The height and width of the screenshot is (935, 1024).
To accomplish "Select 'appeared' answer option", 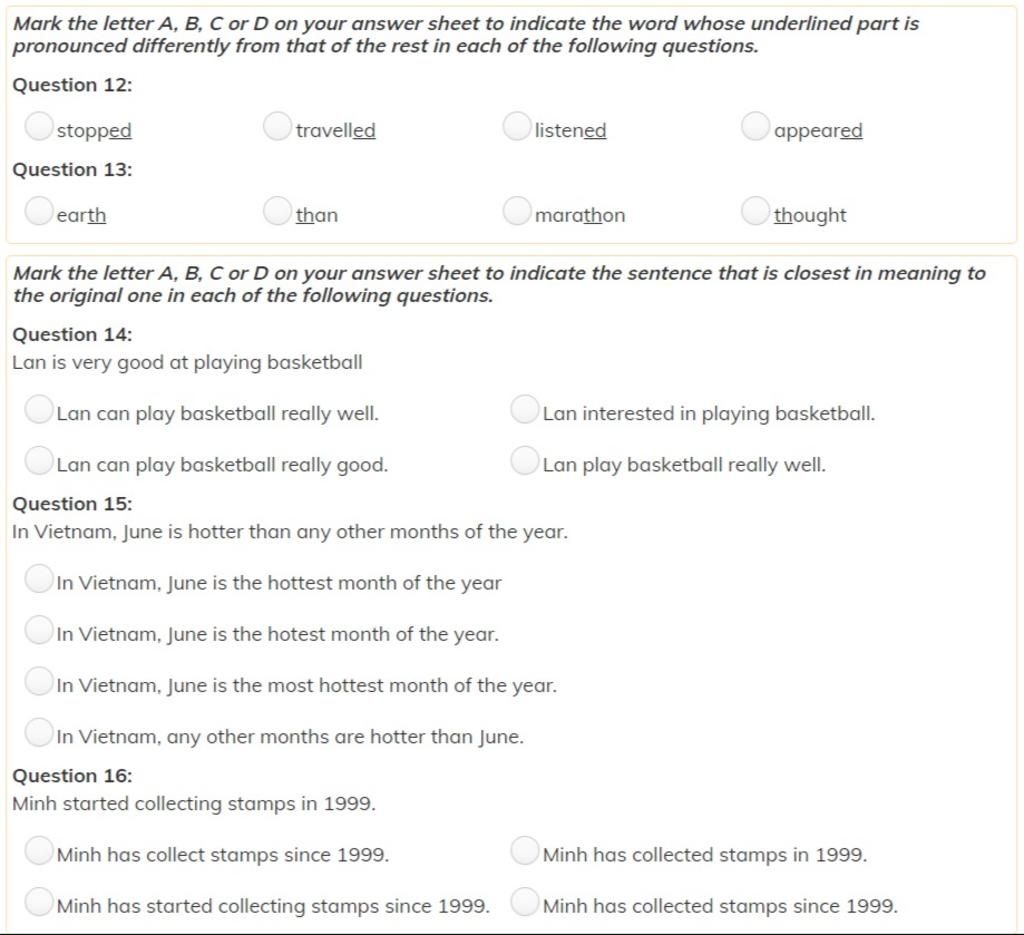I will point(756,125).
